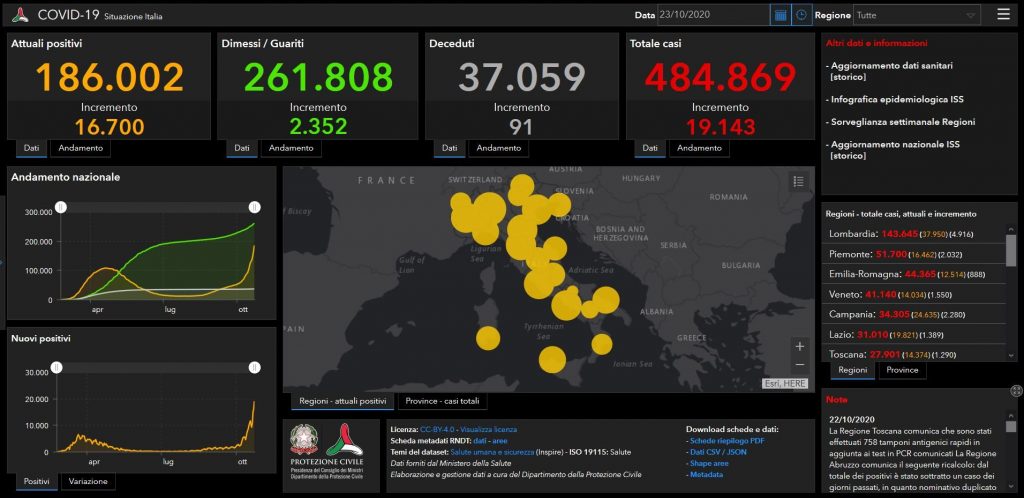This screenshot has height=498, width=1024.
Task: Click the clock time icon
Action: (802, 15)
